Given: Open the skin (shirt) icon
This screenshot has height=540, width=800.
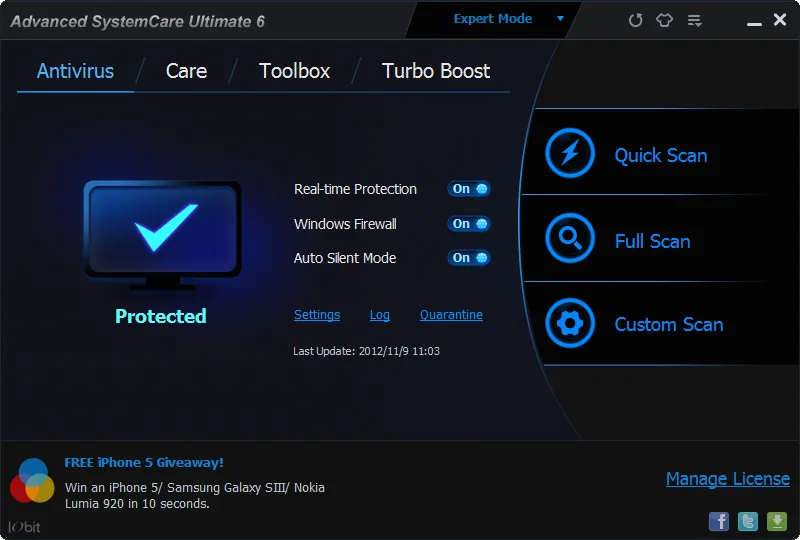Looking at the screenshot, I should [x=664, y=20].
